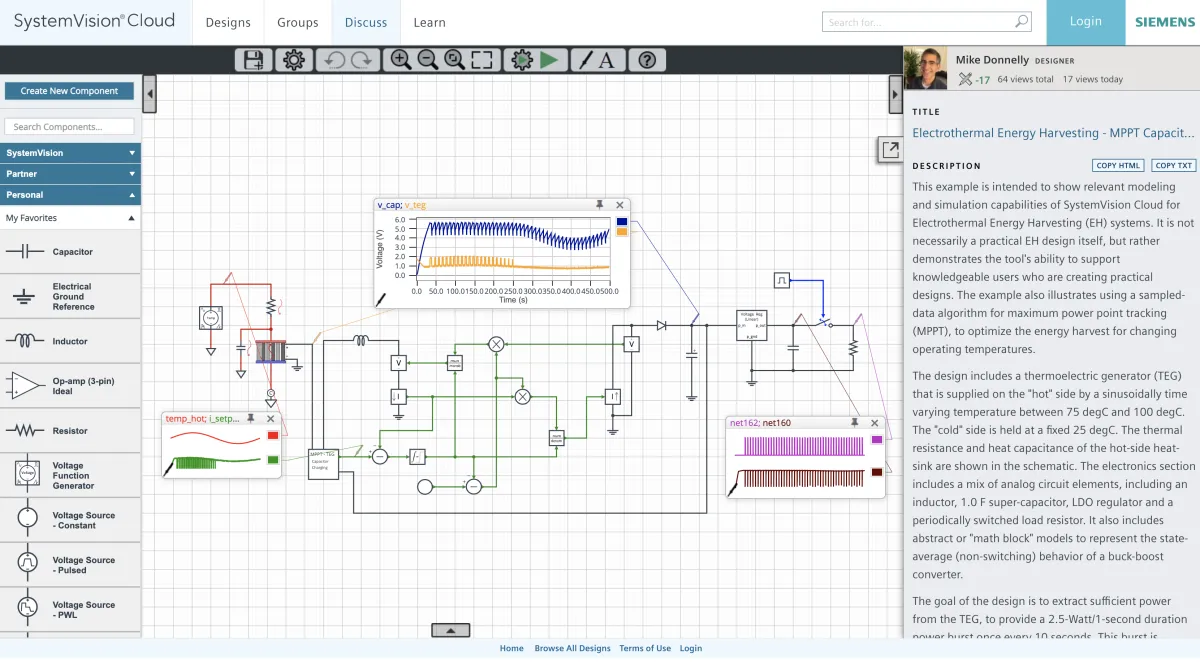The width and height of the screenshot is (1200, 662).
Task: Select the MPPT-TEG block in schematic
Action: click(323, 463)
